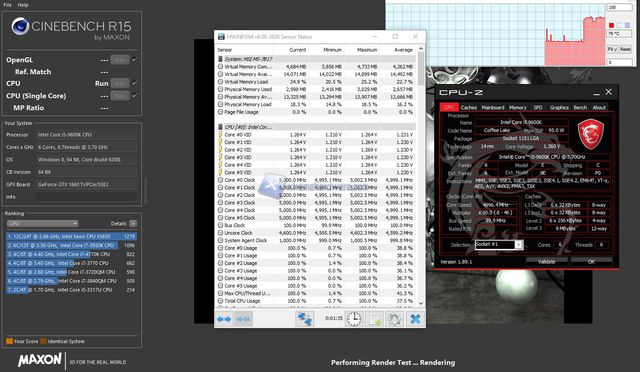Select the Intel Core i7-4770K ranking row
Screen dimensions: 640x372
pos(71,254)
